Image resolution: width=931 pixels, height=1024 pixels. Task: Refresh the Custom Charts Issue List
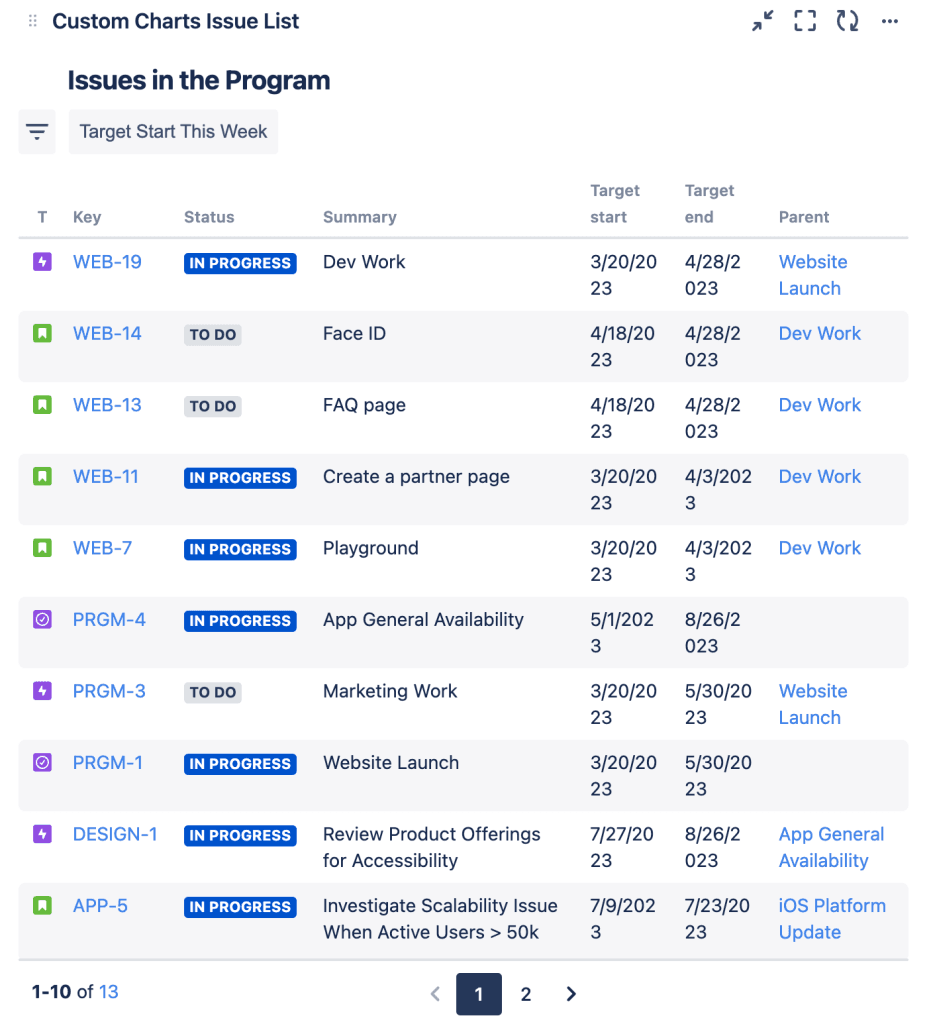click(848, 21)
